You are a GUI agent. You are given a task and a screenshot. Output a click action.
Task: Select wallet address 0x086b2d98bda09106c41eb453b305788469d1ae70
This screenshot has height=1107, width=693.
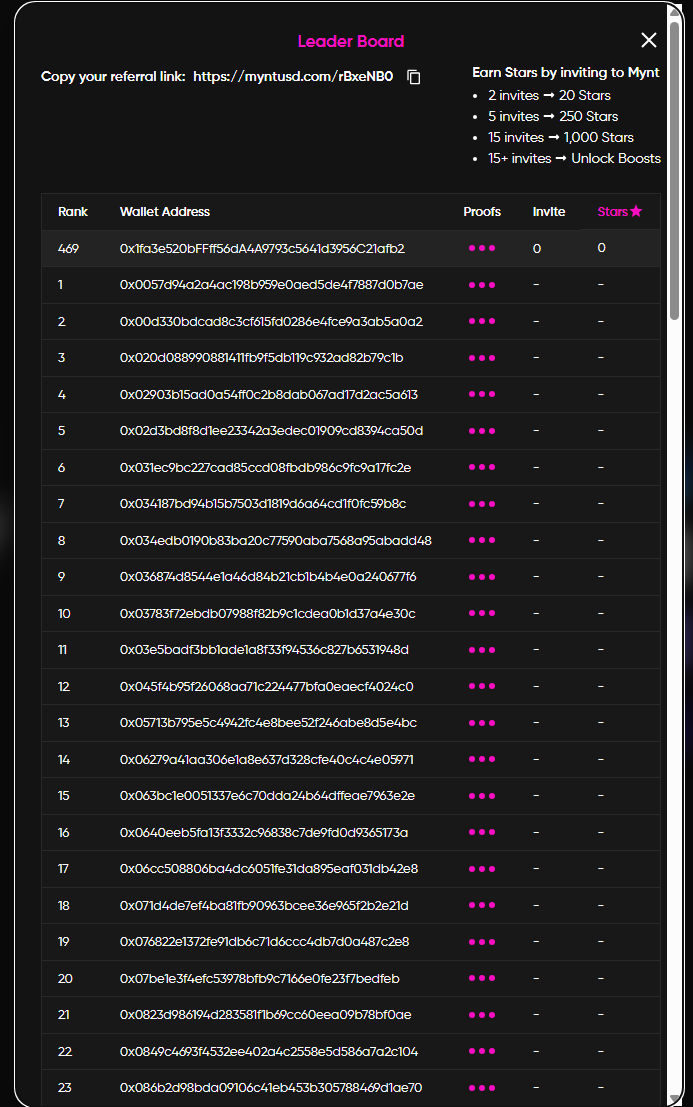point(270,1088)
